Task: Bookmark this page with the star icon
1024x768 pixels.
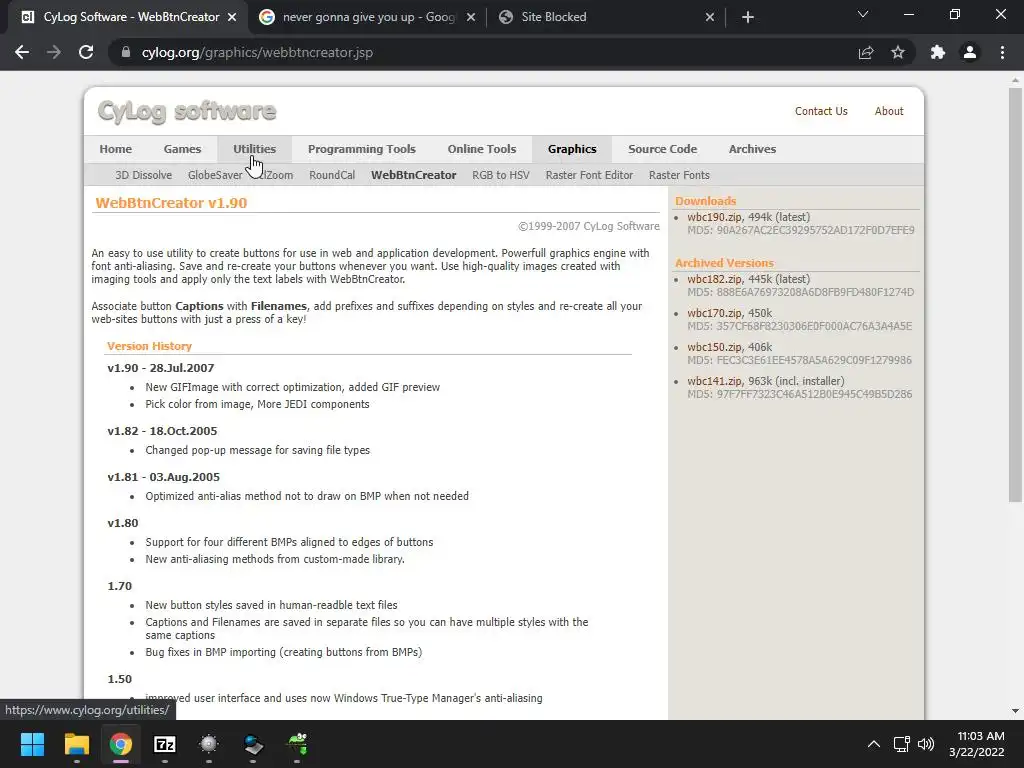Action: 898,52
